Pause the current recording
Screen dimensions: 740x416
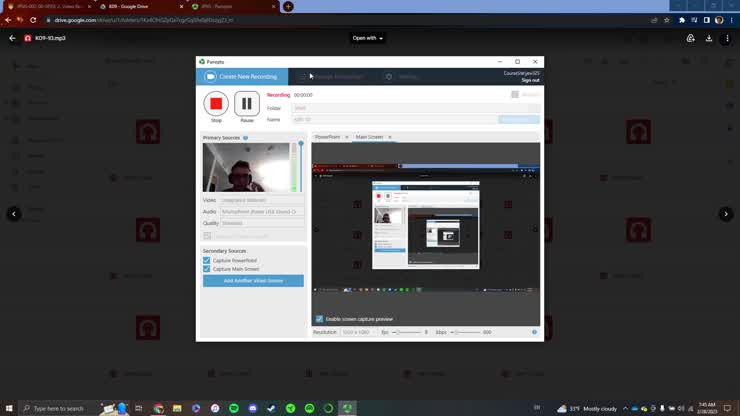[x=247, y=104]
